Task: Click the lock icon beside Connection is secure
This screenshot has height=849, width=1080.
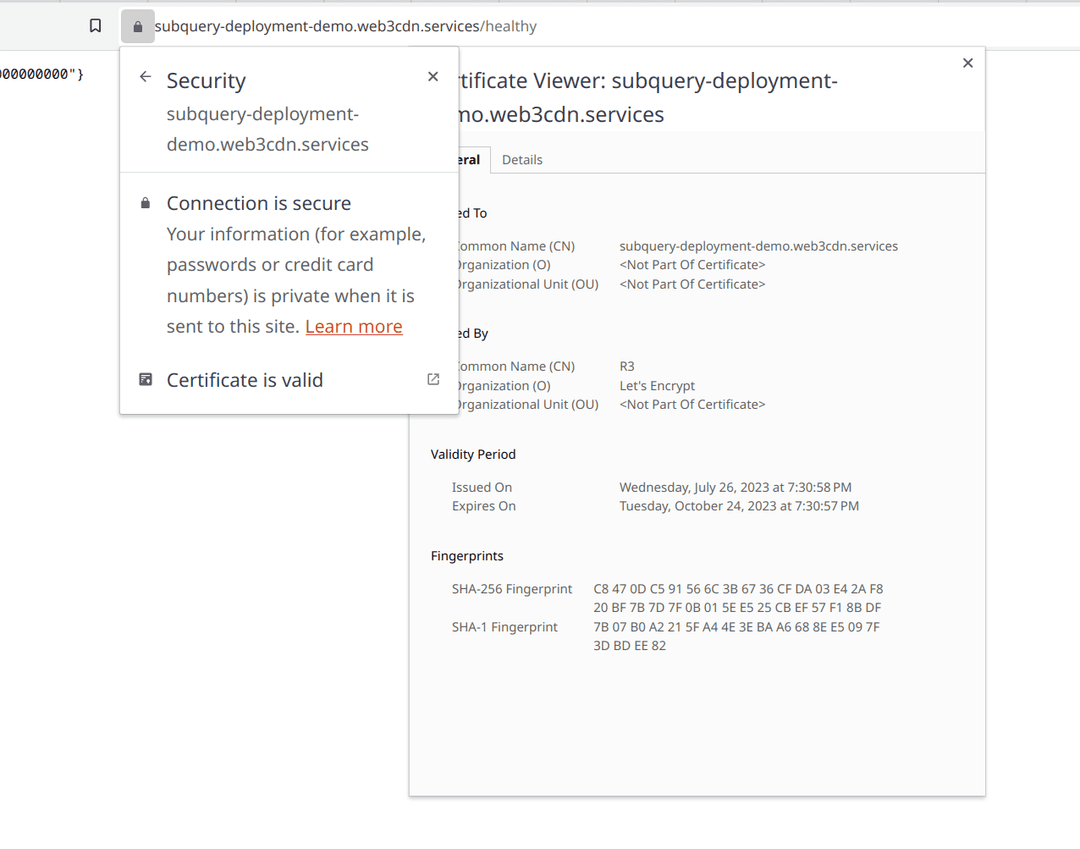Action: tap(144, 202)
